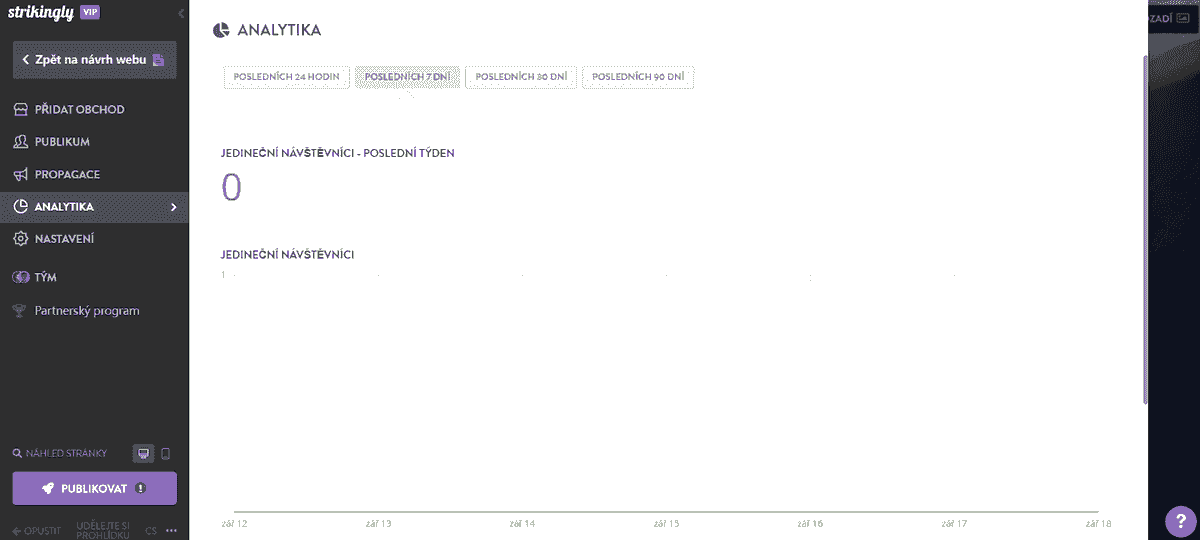1200x540 pixels.
Task: Go back via Zpět na návrh webu
Action: point(94,60)
